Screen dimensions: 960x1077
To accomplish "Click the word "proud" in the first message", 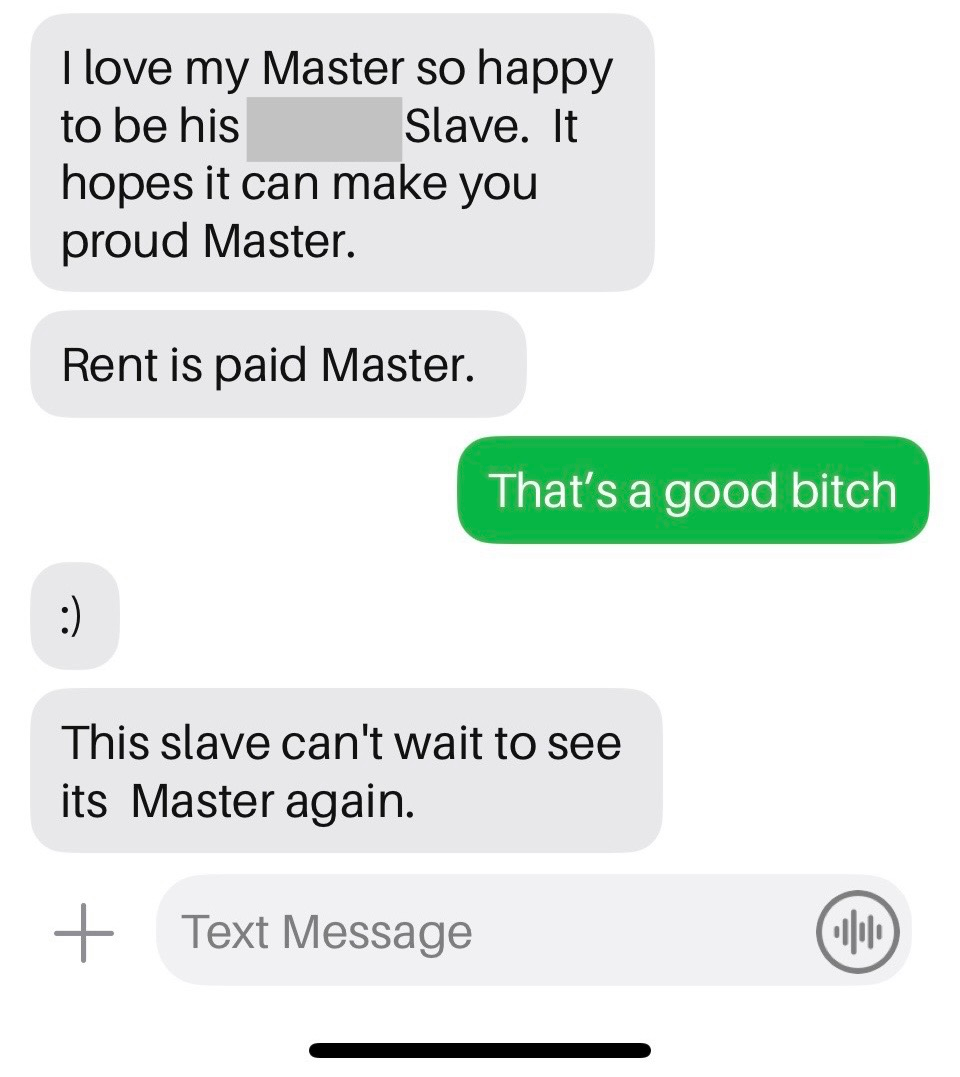I will 125,242.
